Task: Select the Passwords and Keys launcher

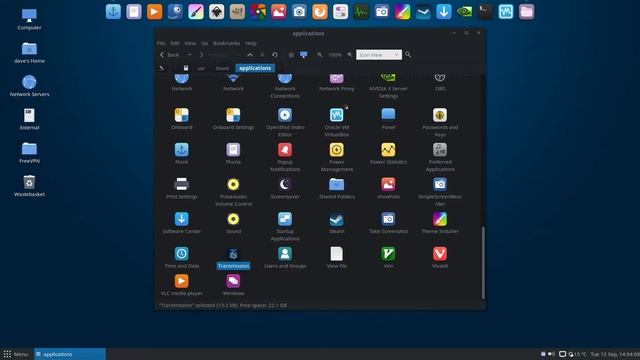Action: (440, 122)
